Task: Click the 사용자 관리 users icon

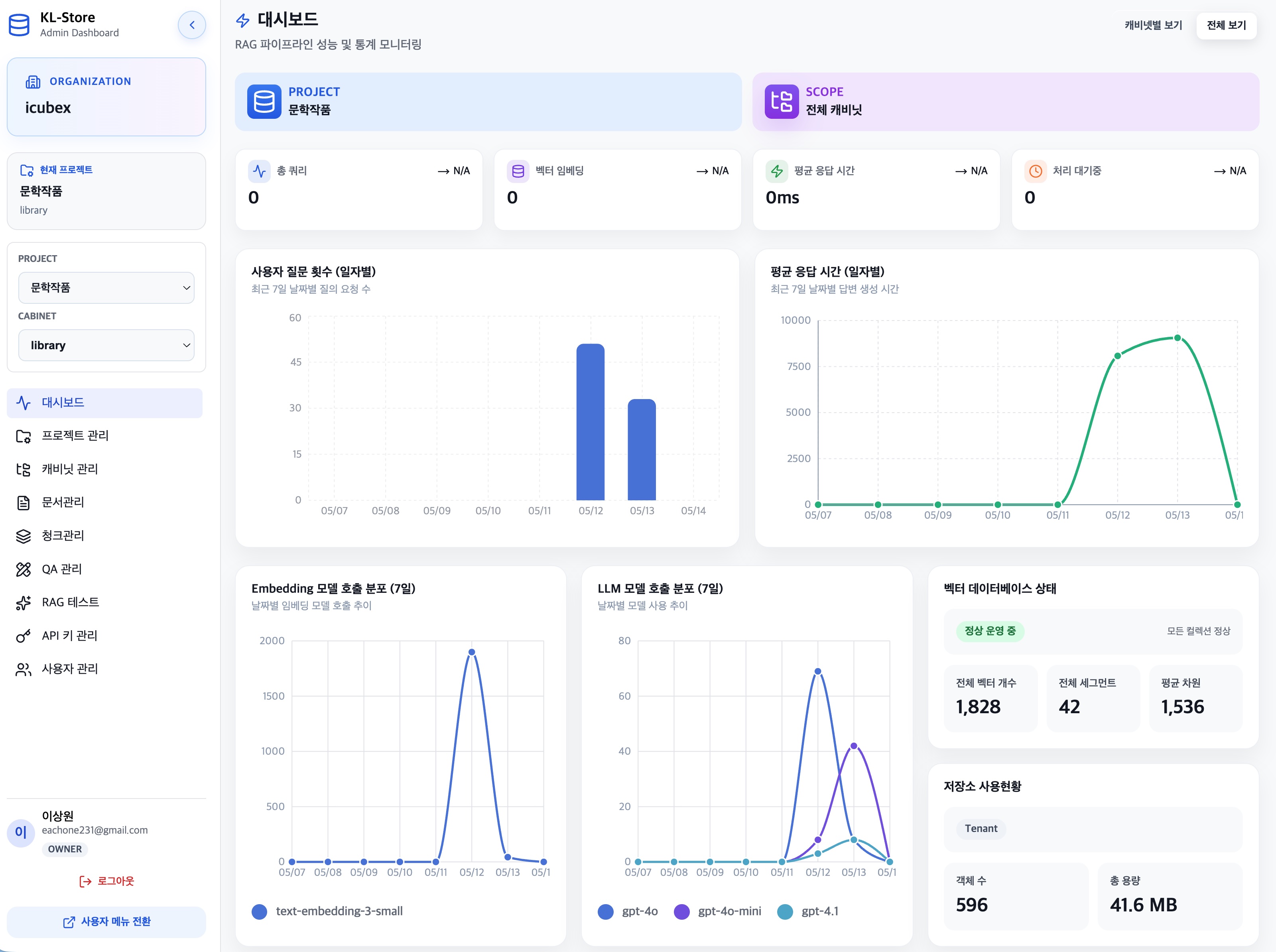Action: tap(24, 669)
